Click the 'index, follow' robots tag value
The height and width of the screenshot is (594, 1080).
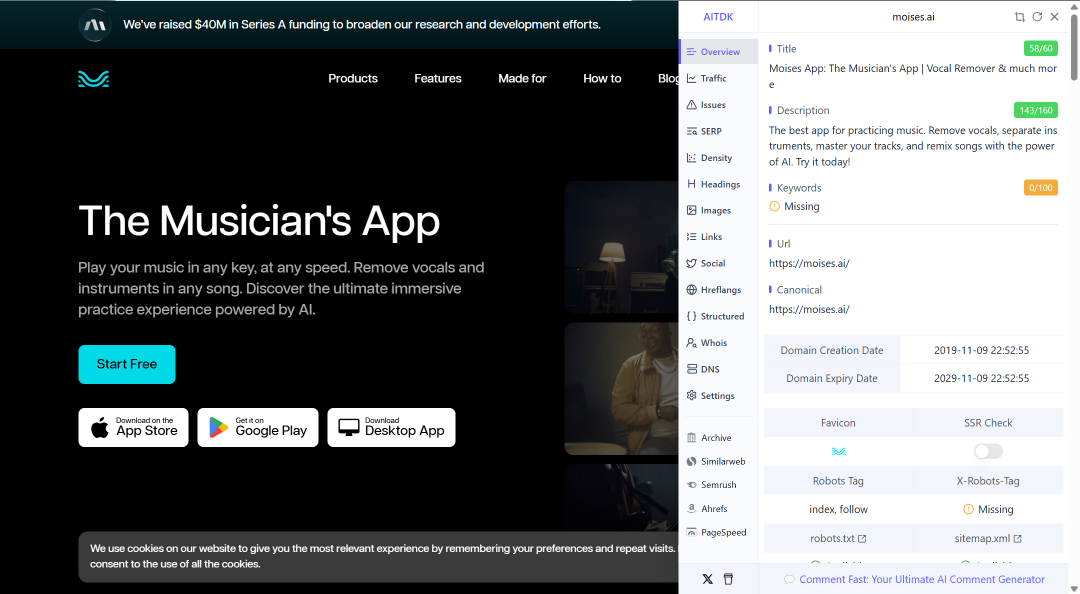click(x=838, y=509)
